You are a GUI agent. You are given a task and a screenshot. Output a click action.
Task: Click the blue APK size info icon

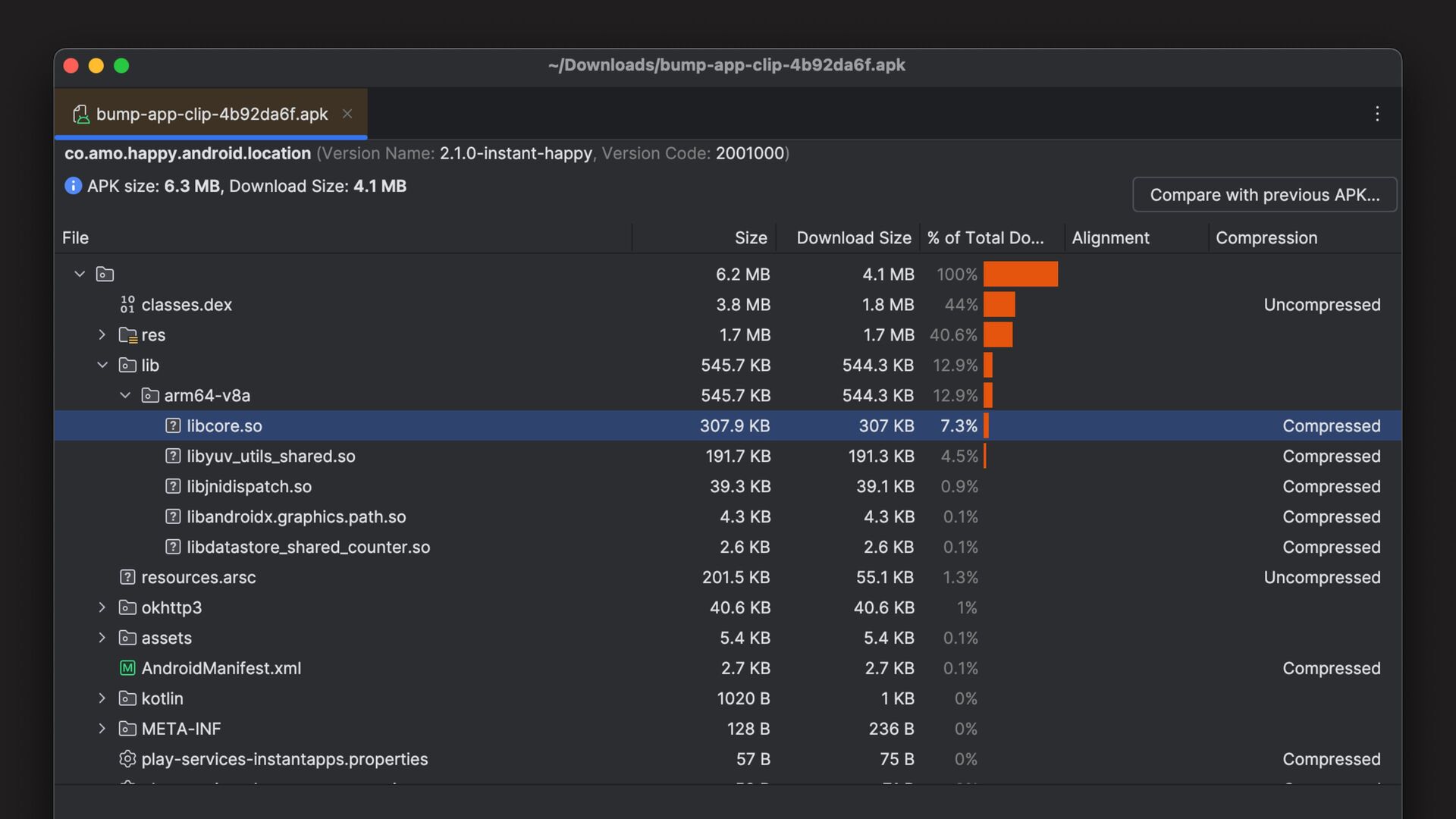[x=73, y=186]
